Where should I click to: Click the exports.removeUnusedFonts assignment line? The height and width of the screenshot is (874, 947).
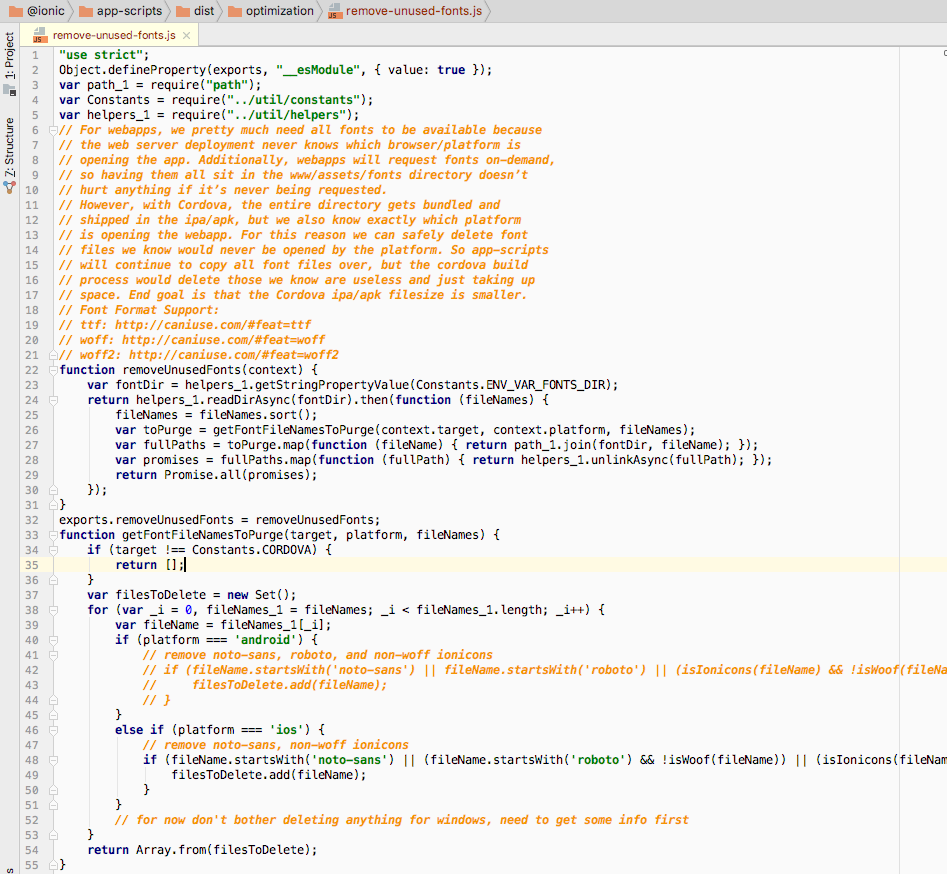(219, 520)
